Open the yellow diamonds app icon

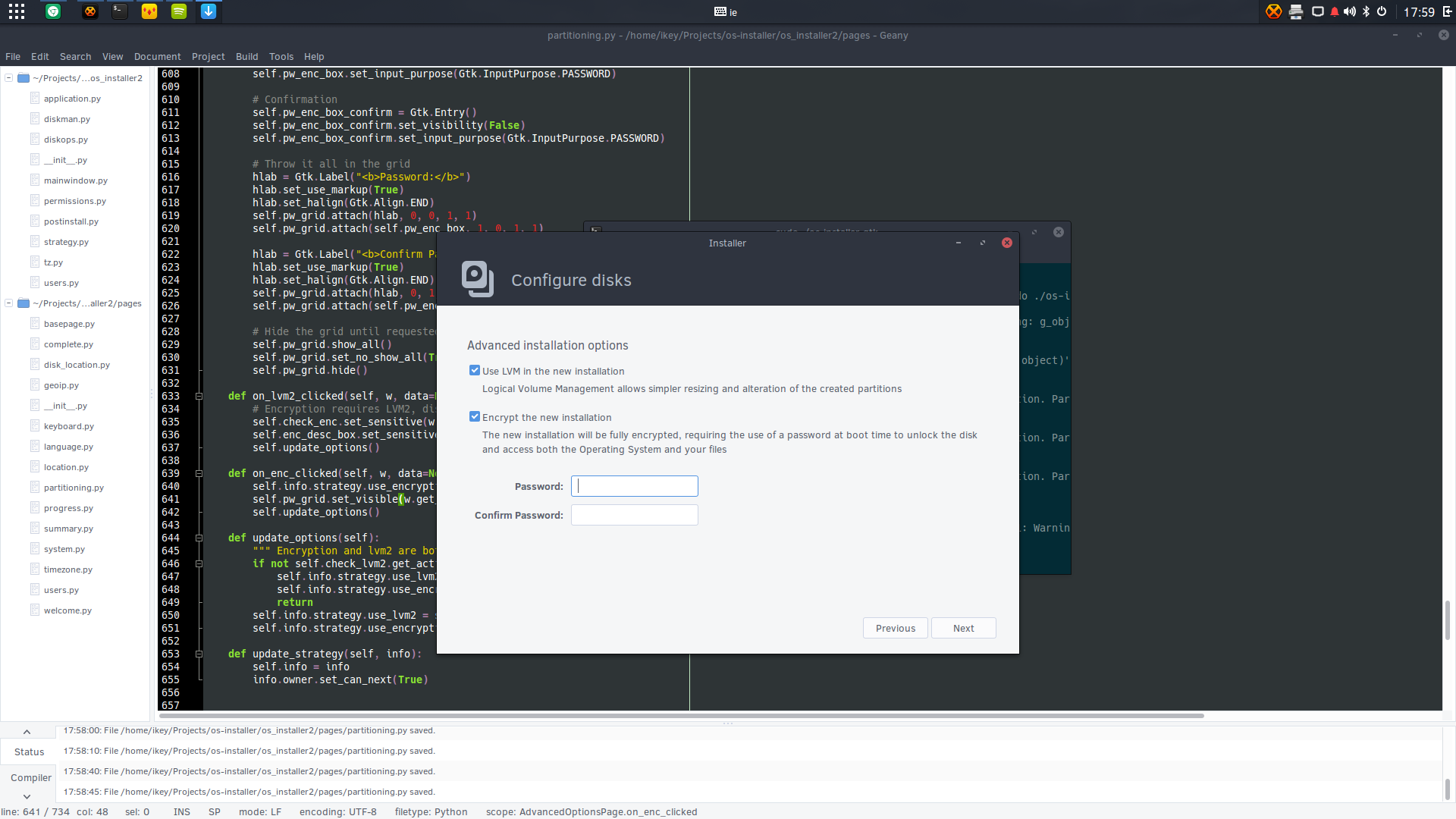pos(149,11)
